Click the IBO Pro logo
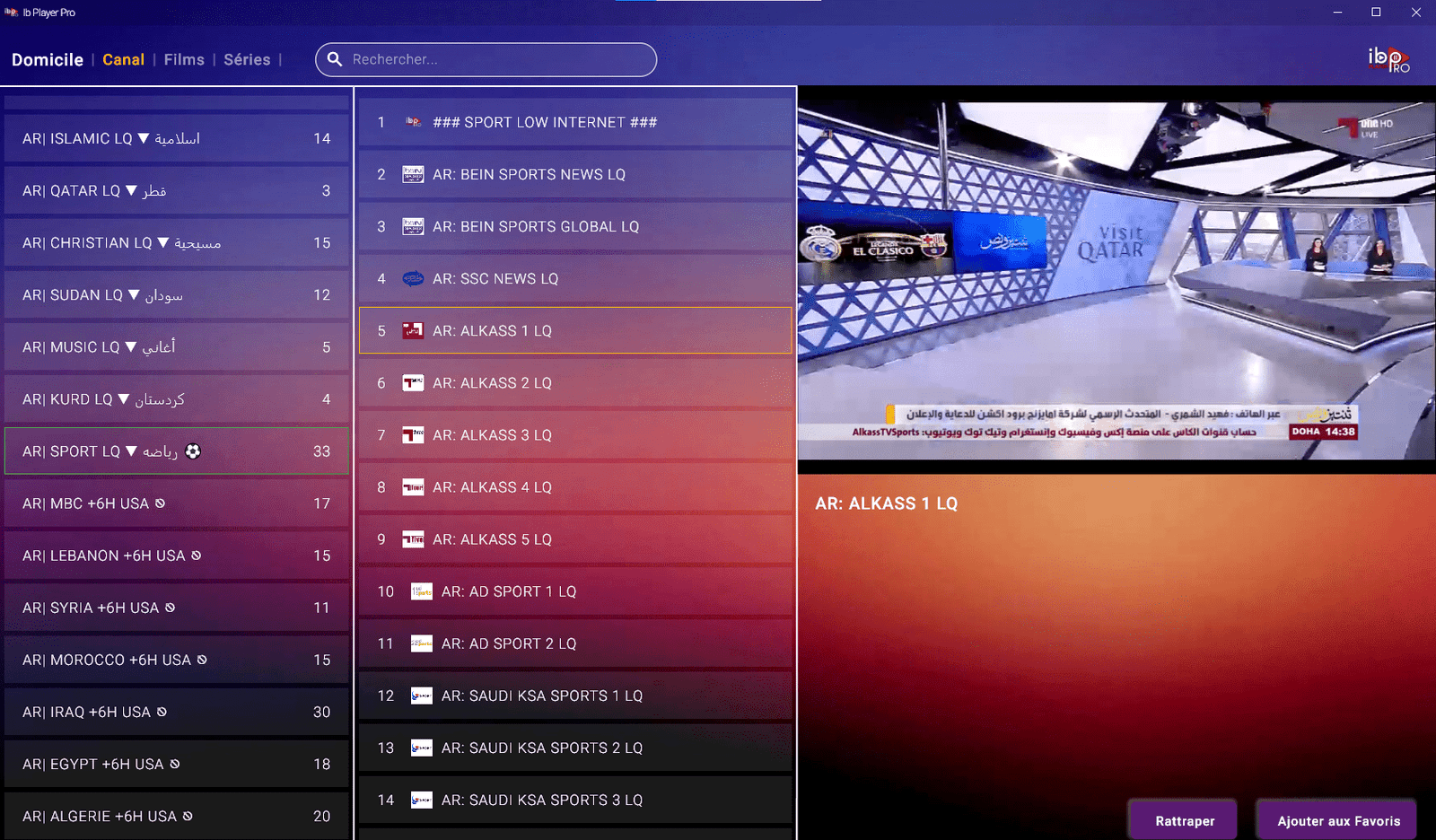 click(1388, 60)
